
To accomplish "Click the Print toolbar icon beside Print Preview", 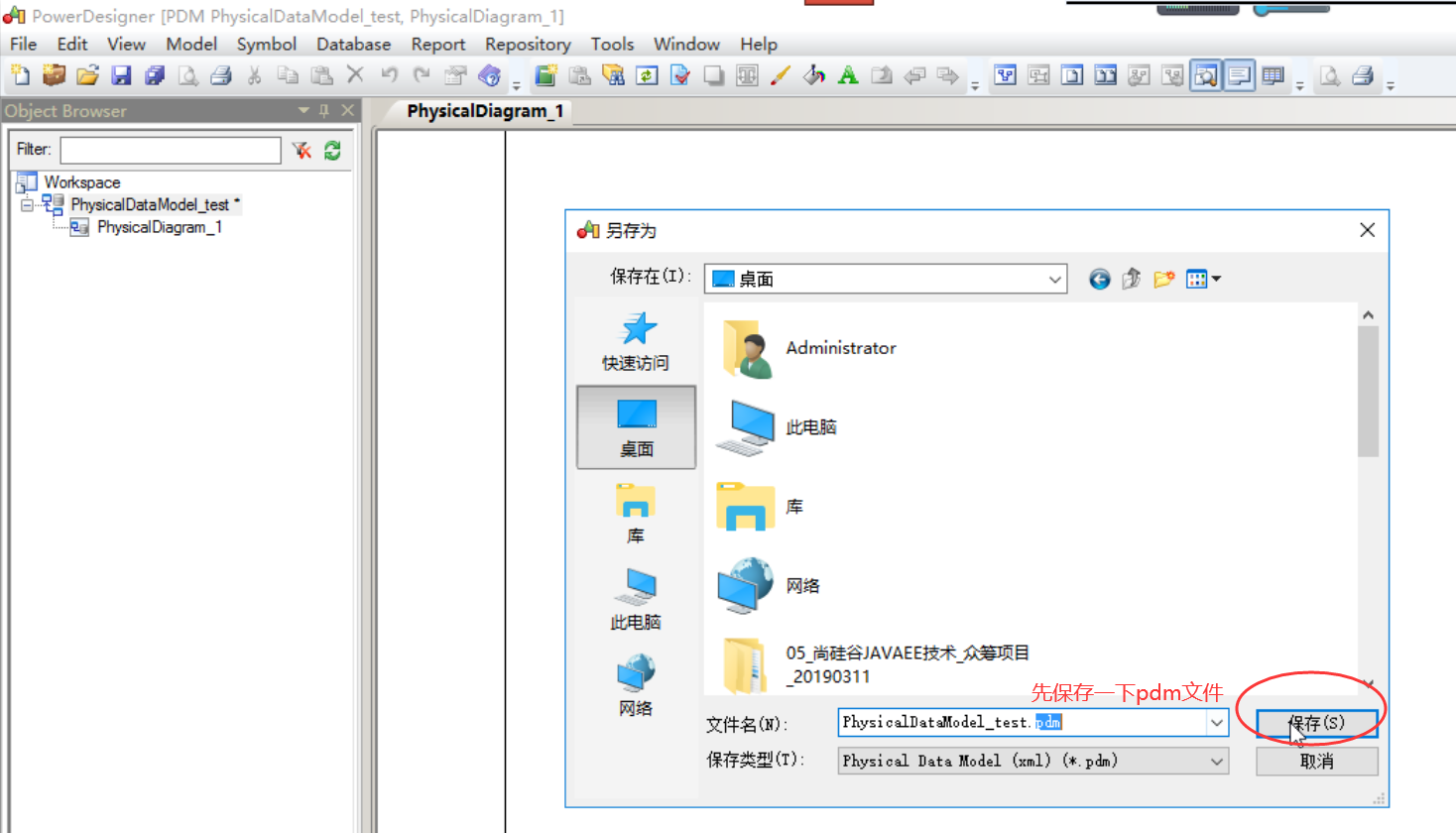I will pyautogui.click(x=221, y=75).
